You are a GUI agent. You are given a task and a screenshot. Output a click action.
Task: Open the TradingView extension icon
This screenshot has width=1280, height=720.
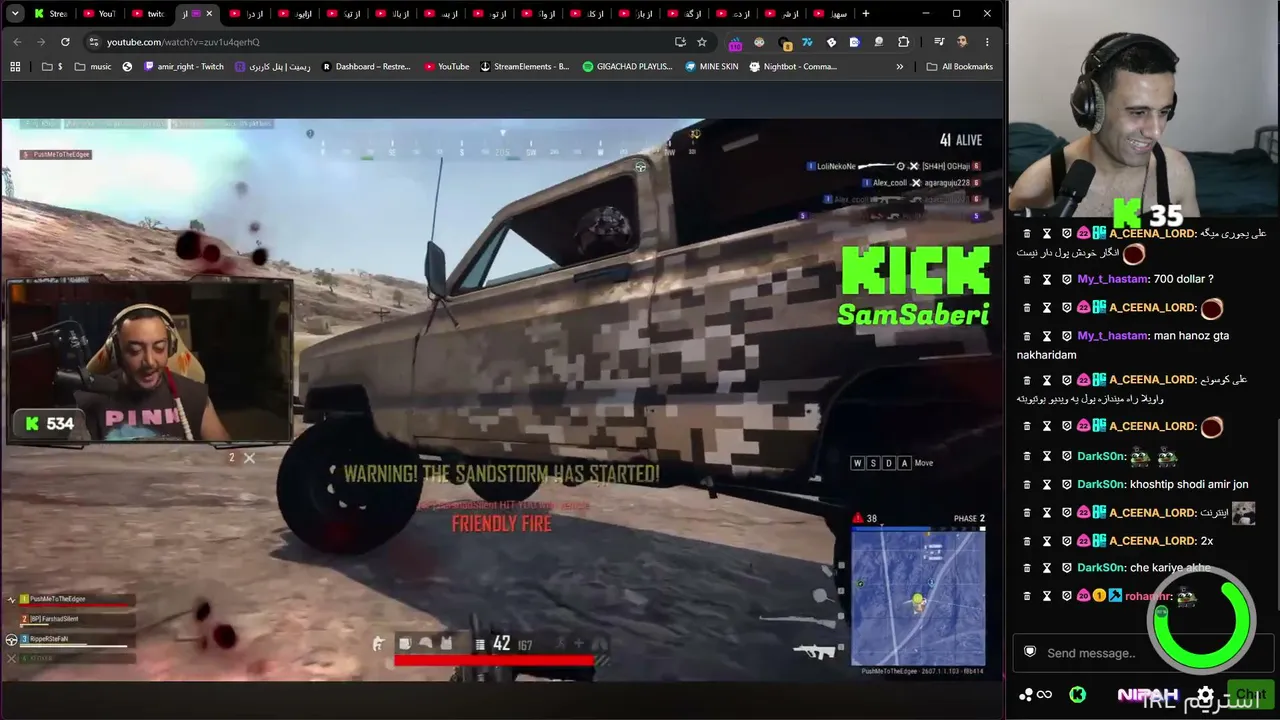[807, 42]
